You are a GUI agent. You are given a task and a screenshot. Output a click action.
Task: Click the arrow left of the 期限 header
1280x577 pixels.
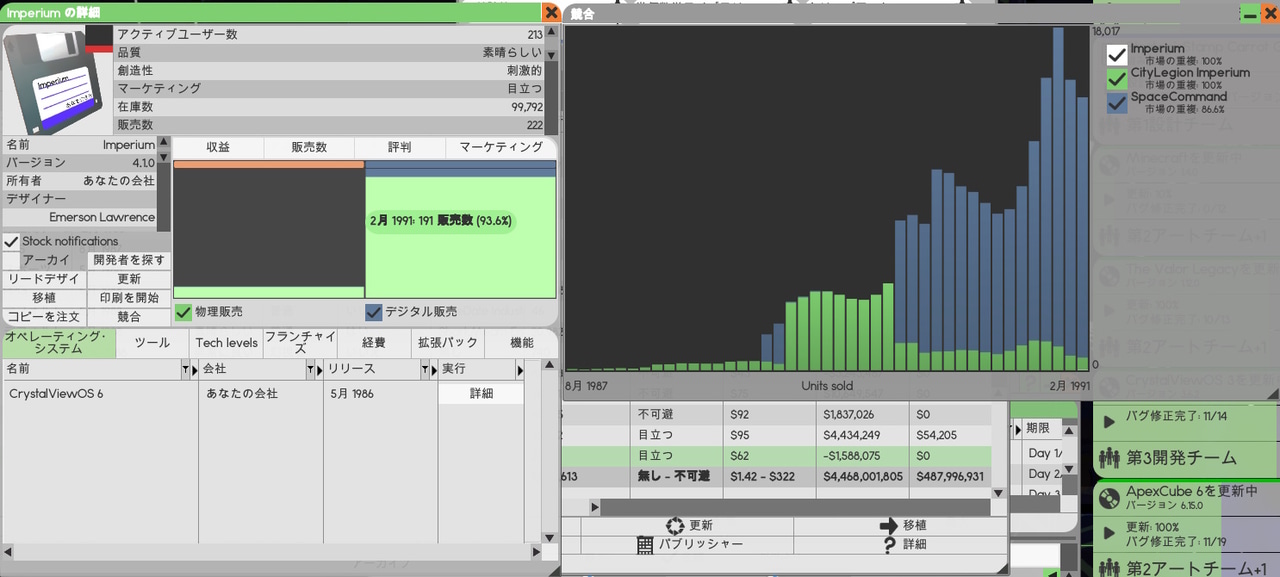click(x=1018, y=428)
